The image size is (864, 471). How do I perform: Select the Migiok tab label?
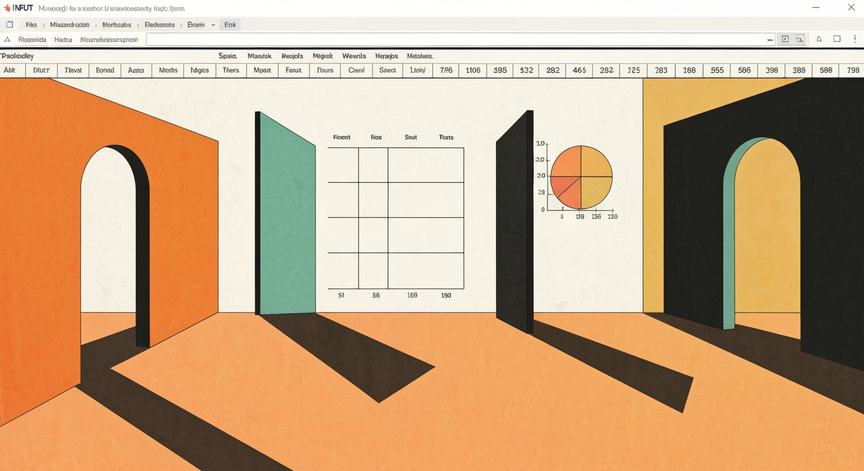click(323, 56)
